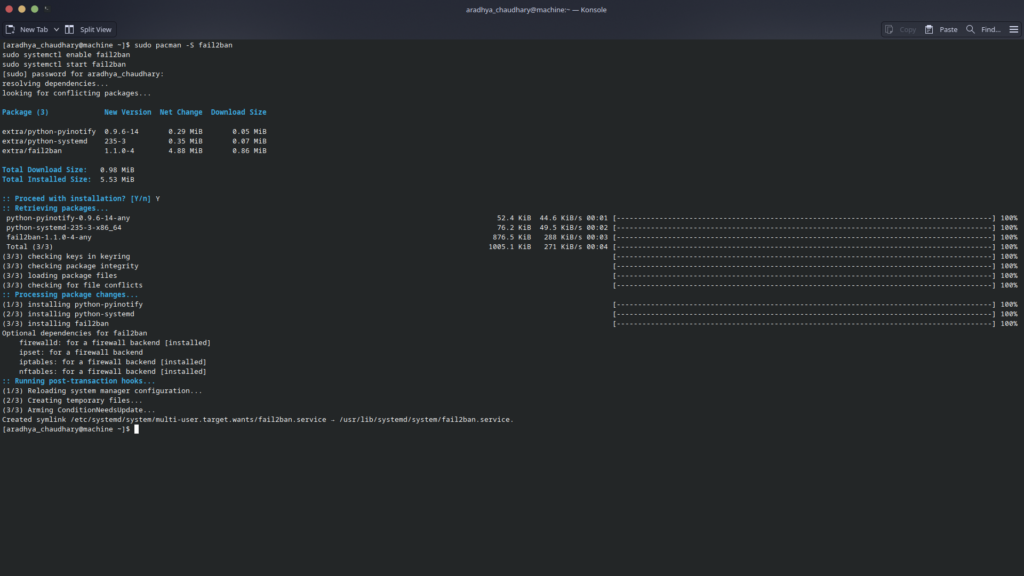Click 'extra/python-systemd' package name
The image size is (1024, 576).
click(44, 141)
